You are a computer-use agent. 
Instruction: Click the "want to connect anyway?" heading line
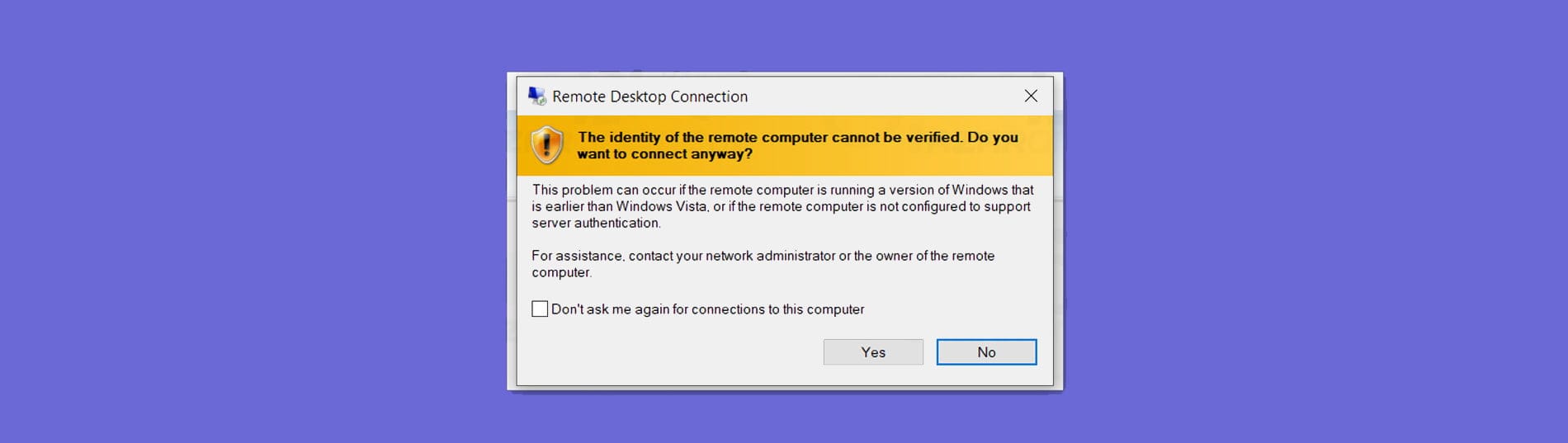click(x=664, y=154)
